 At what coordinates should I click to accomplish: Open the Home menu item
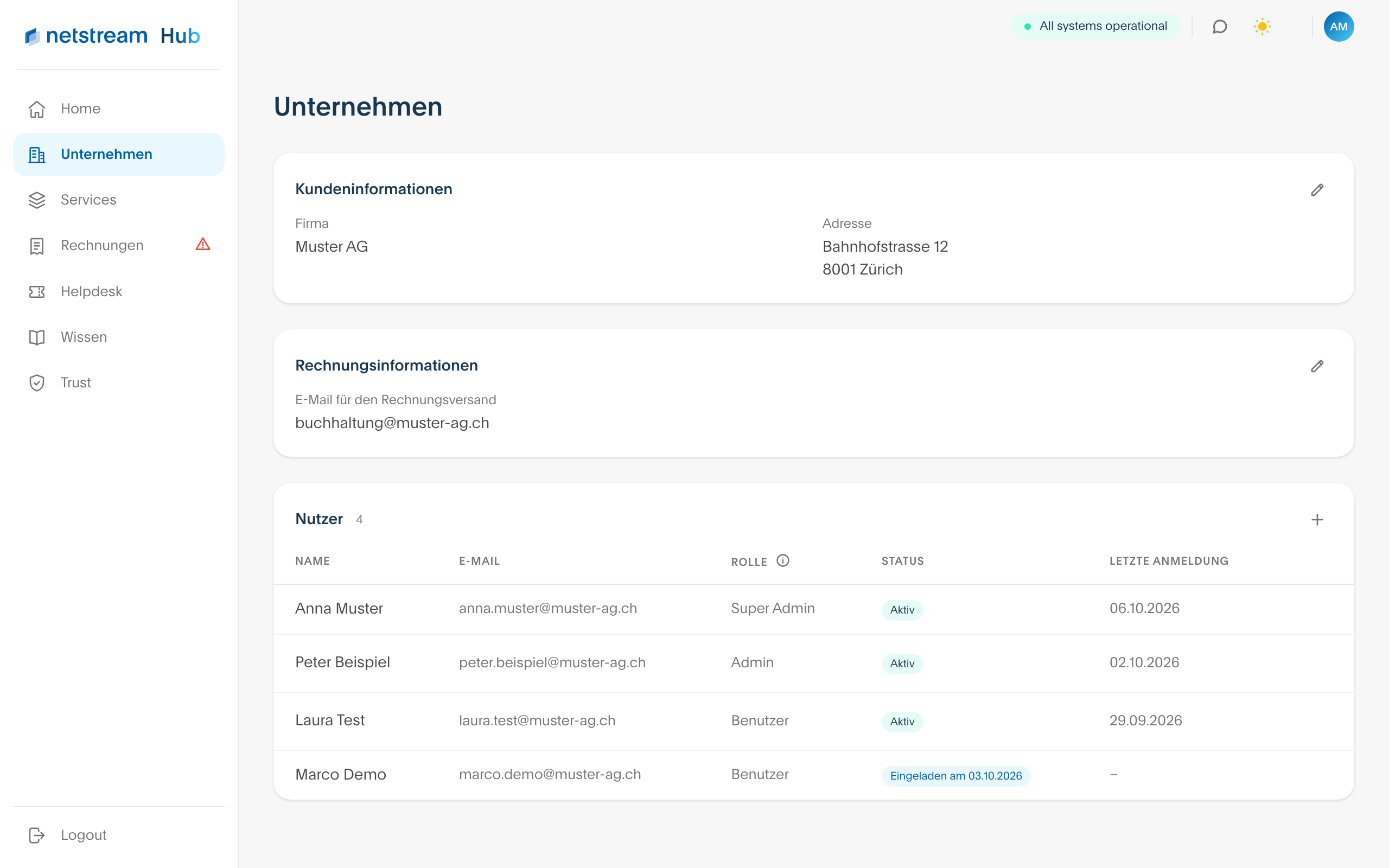point(119,108)
